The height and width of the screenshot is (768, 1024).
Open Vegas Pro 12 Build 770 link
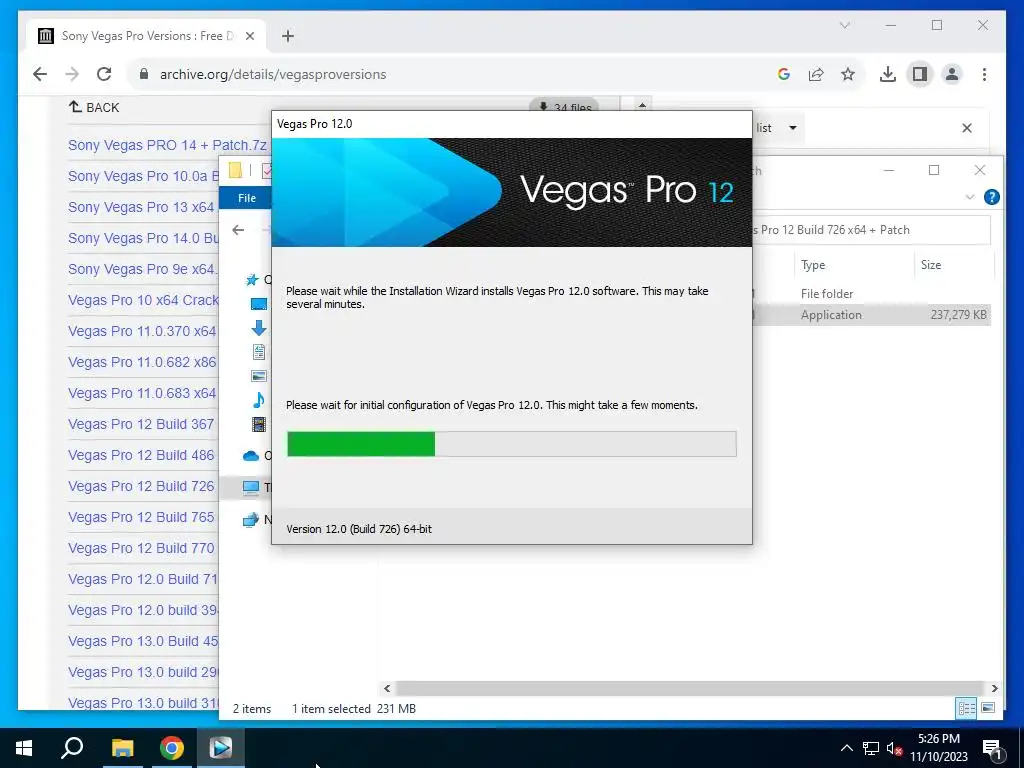click(x=141, y=549)
